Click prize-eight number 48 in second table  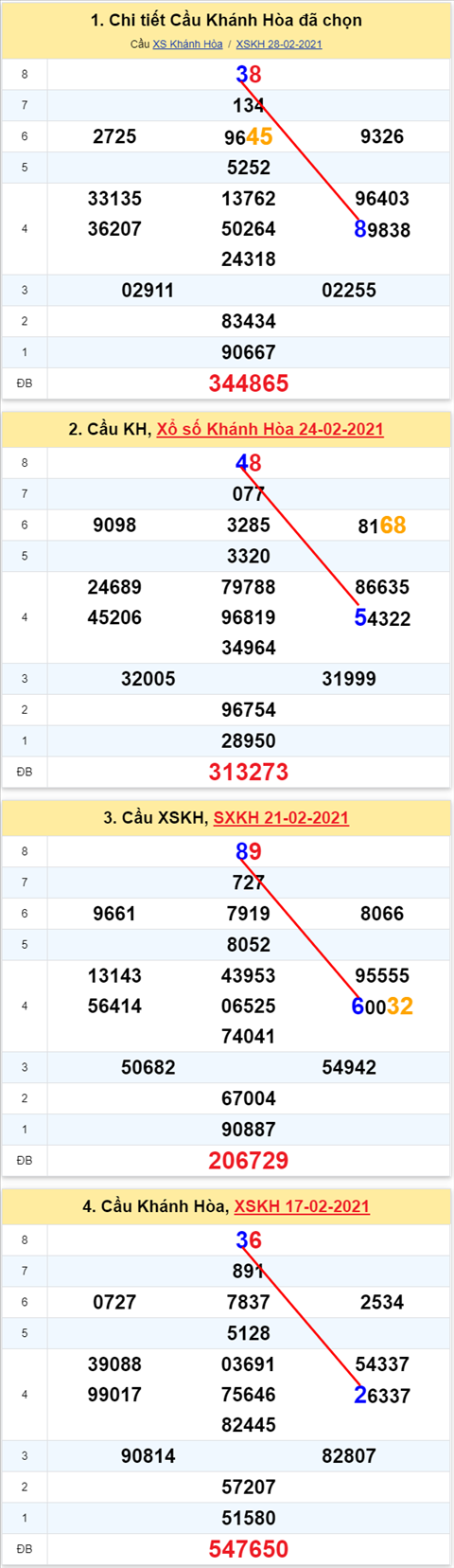[249, 462]
